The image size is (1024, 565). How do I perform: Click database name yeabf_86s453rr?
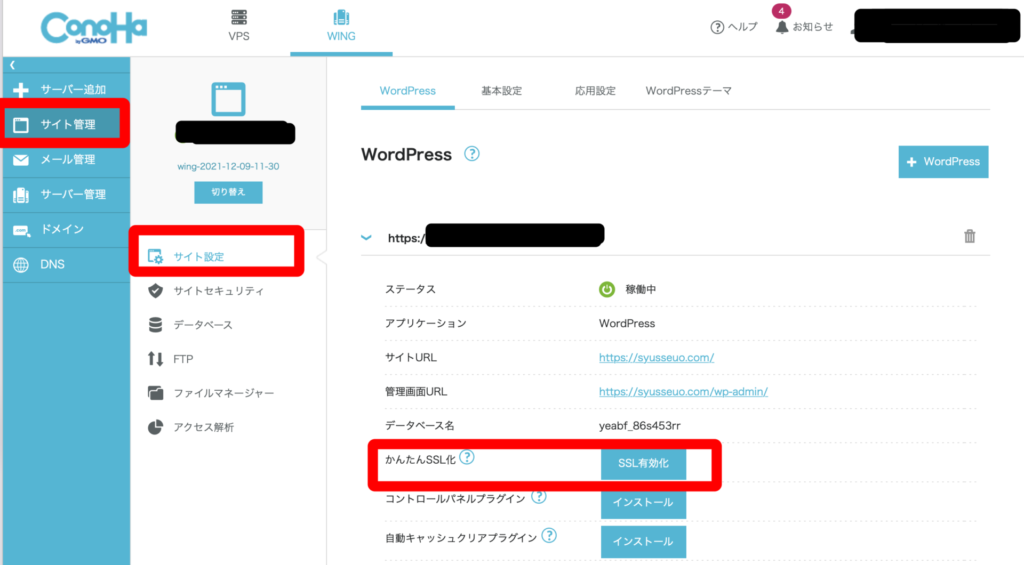639,426
